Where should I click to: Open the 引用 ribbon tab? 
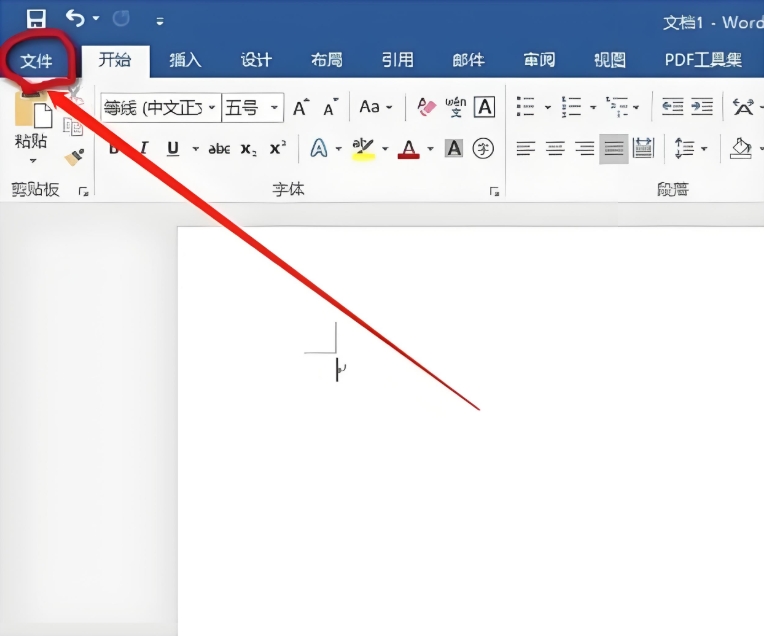click(x=398, y=60)
